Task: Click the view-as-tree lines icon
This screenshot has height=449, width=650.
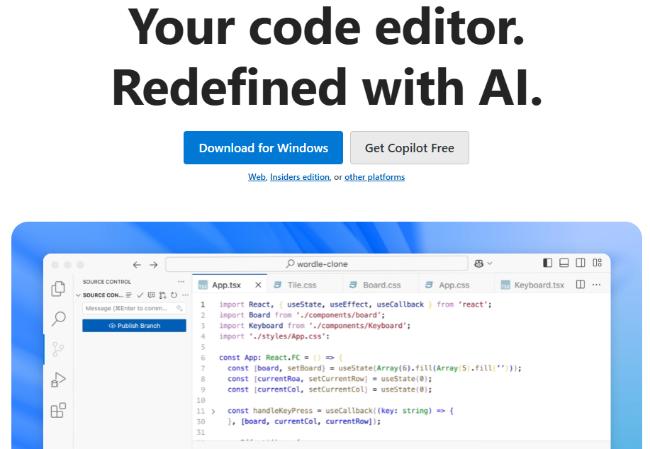Action: point(129,295)
